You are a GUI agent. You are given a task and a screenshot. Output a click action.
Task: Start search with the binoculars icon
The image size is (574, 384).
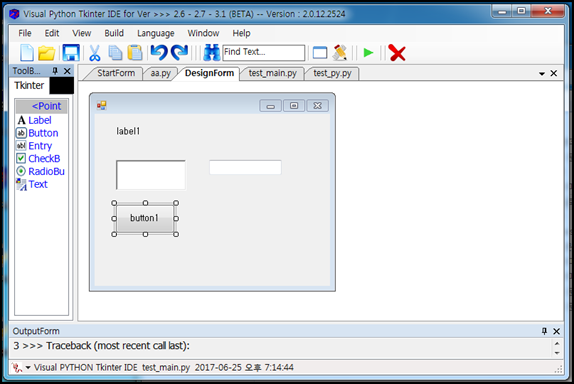(212, 53)
